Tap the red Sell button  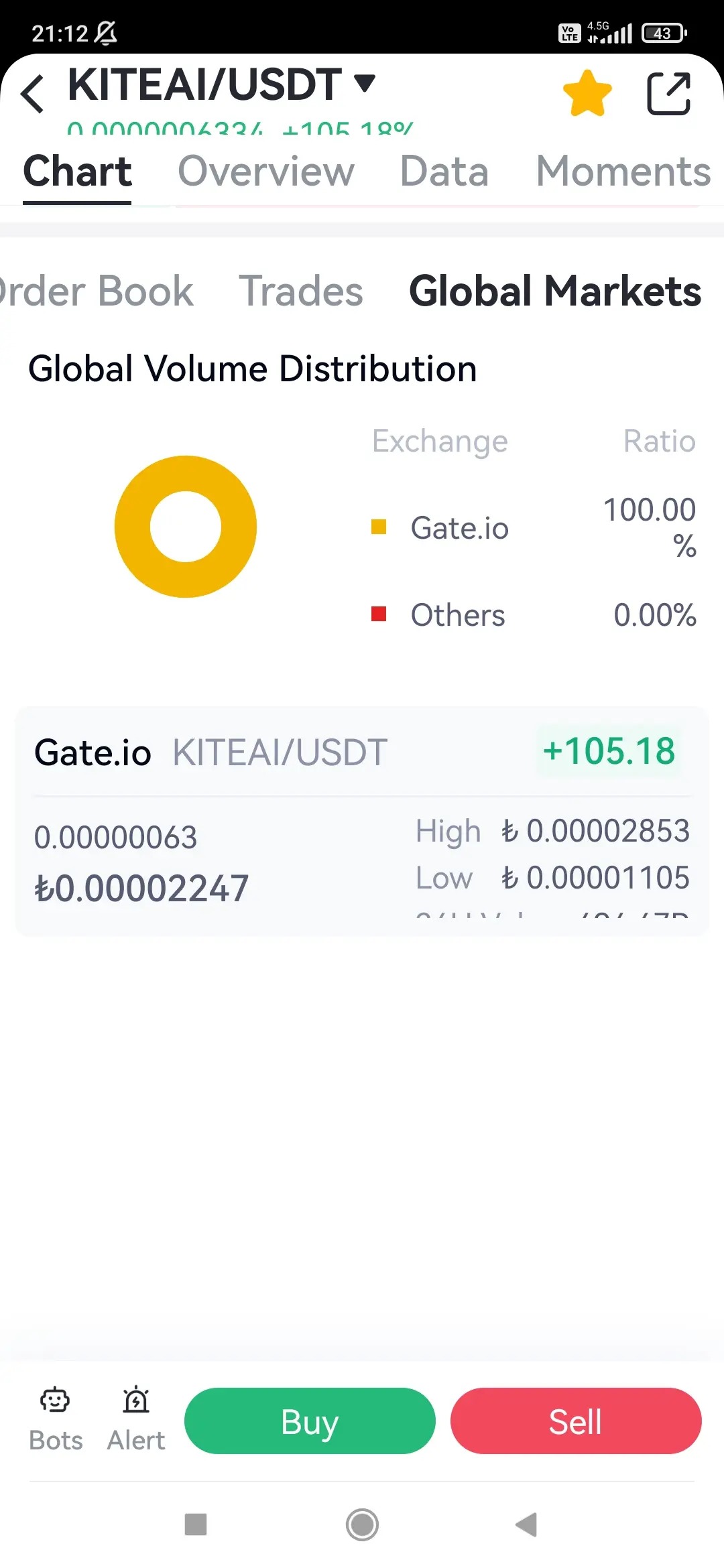pyautogui.click(x=576, y=1421)
